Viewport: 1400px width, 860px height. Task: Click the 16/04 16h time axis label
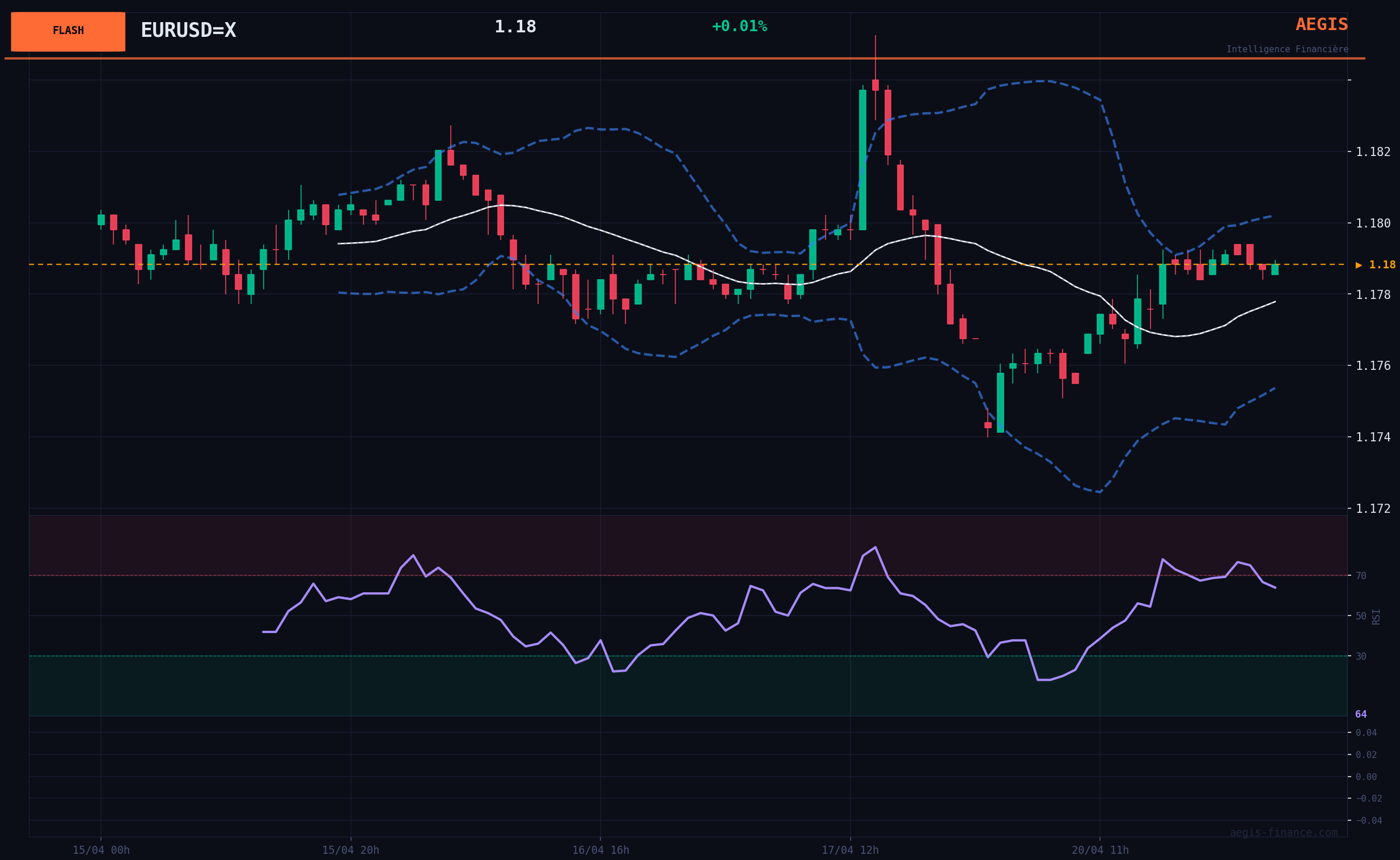click(600, 850)
